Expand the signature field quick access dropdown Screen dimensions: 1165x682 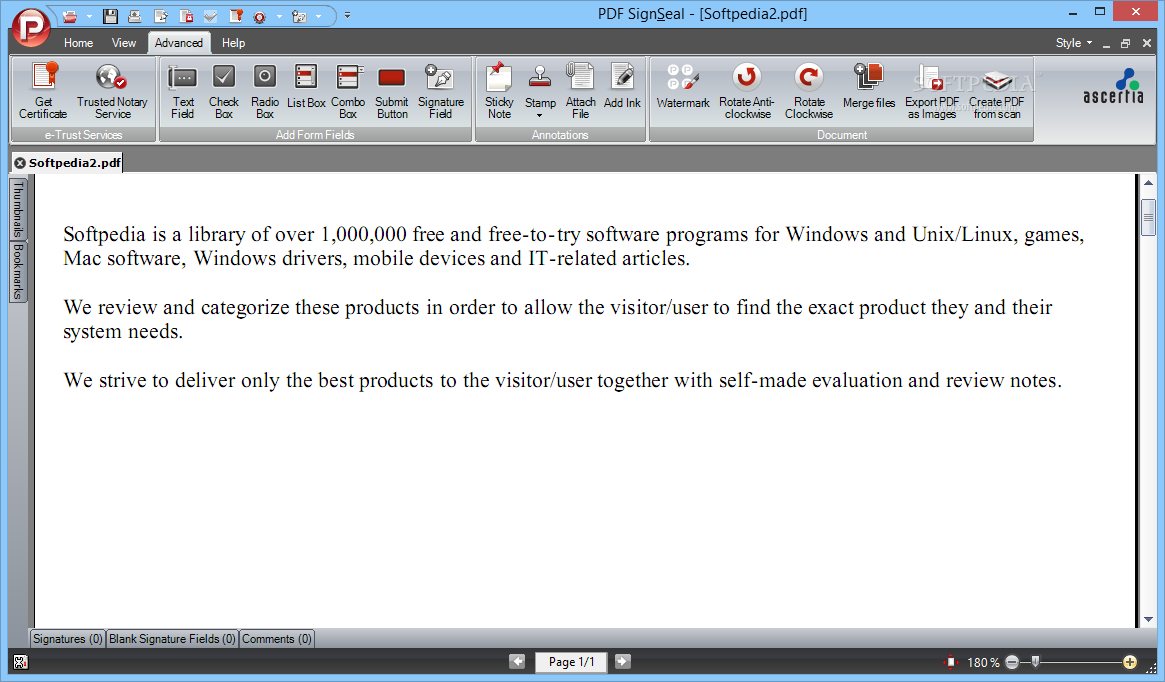click(319, 16)
